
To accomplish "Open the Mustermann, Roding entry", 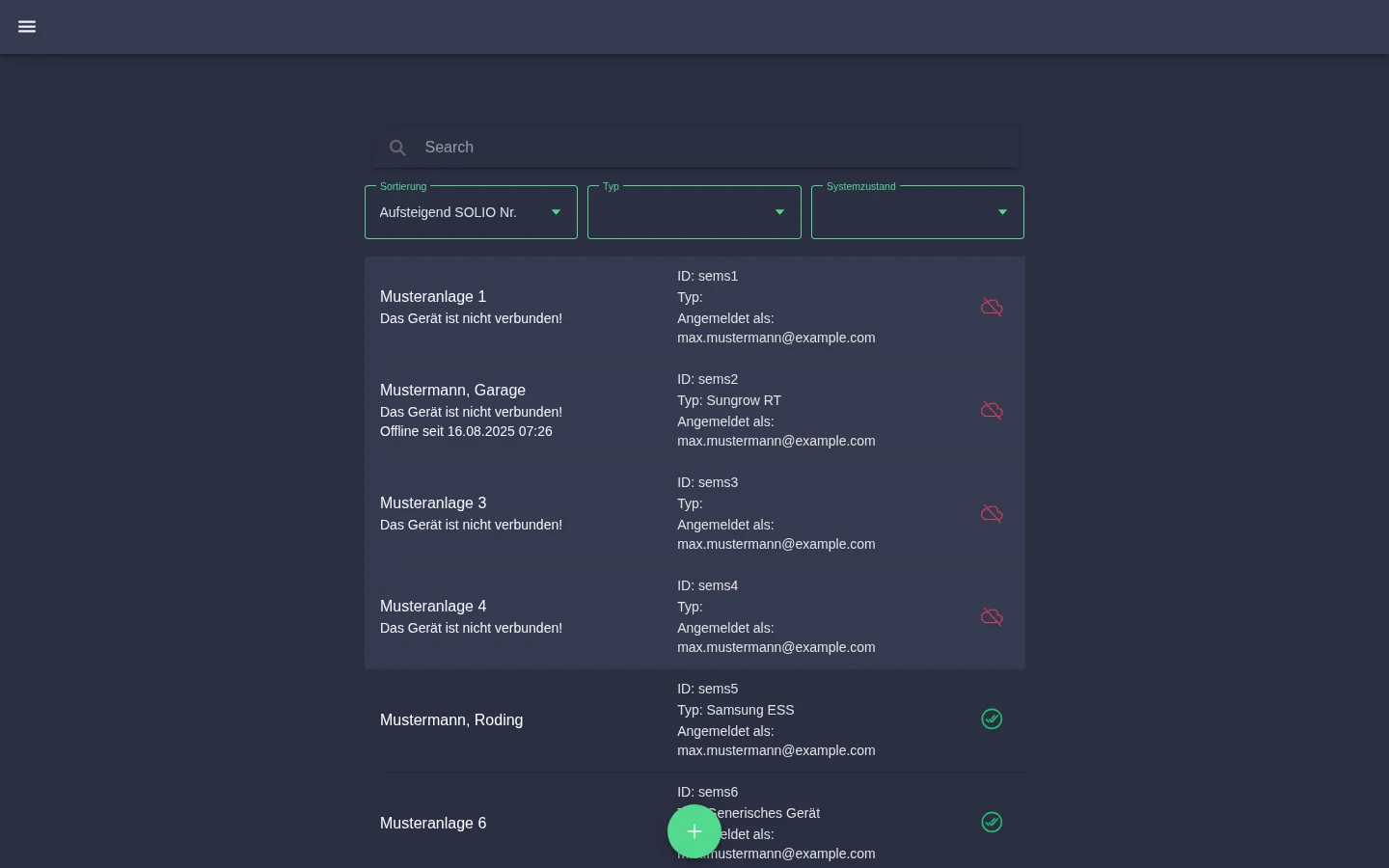I will click(694, 719).
